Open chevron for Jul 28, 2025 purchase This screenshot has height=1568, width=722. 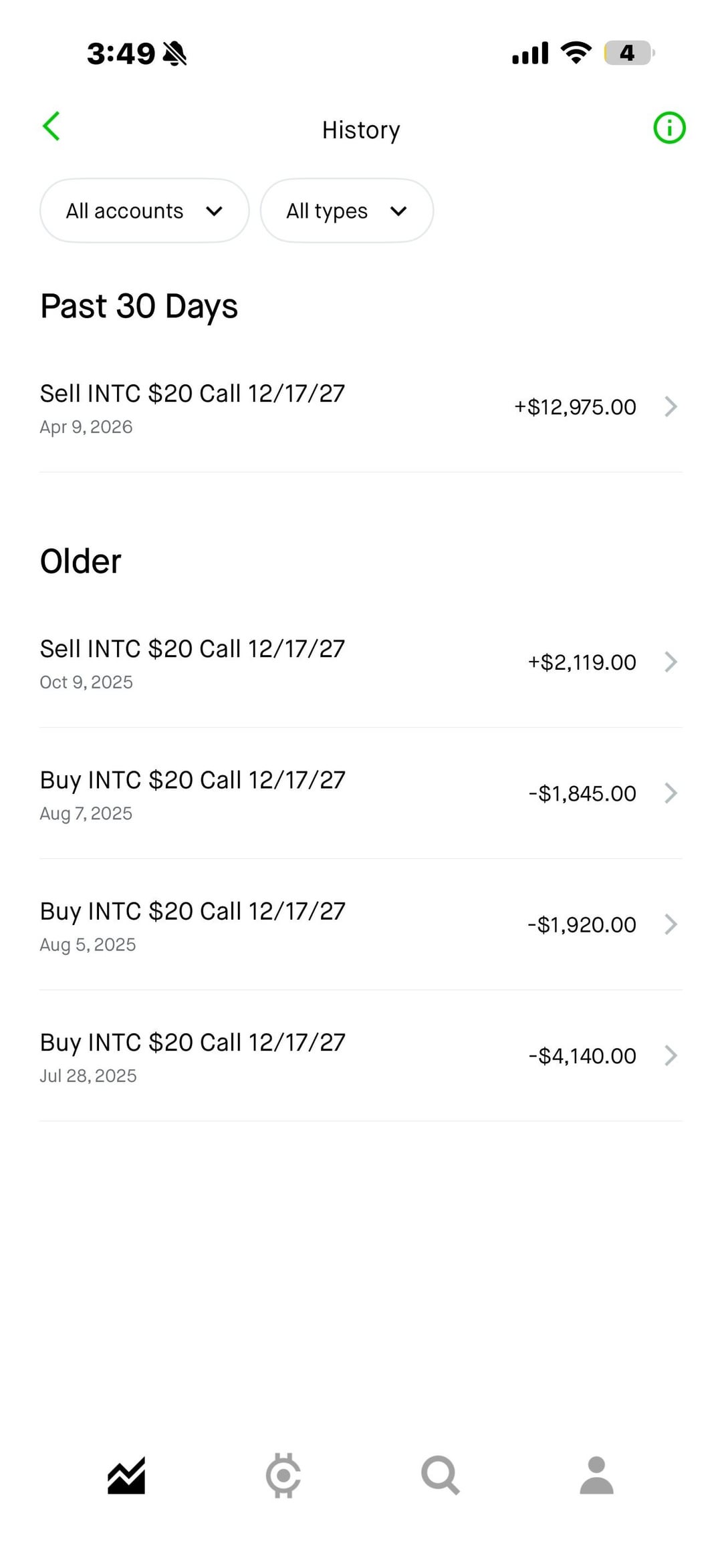pyautogui.click(x=671, y=1055)
